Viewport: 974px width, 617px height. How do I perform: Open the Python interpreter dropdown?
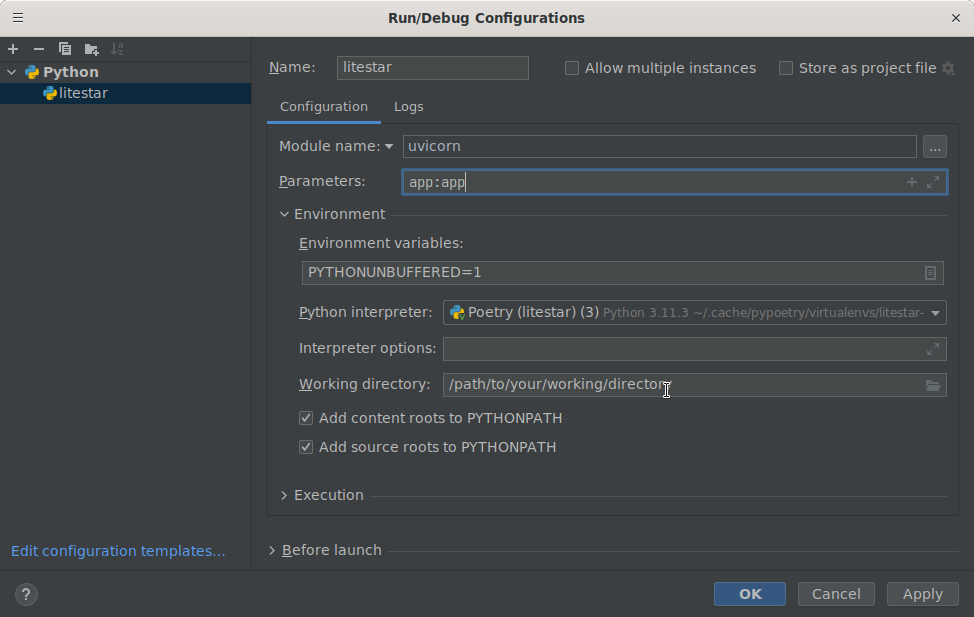[934, 312]
